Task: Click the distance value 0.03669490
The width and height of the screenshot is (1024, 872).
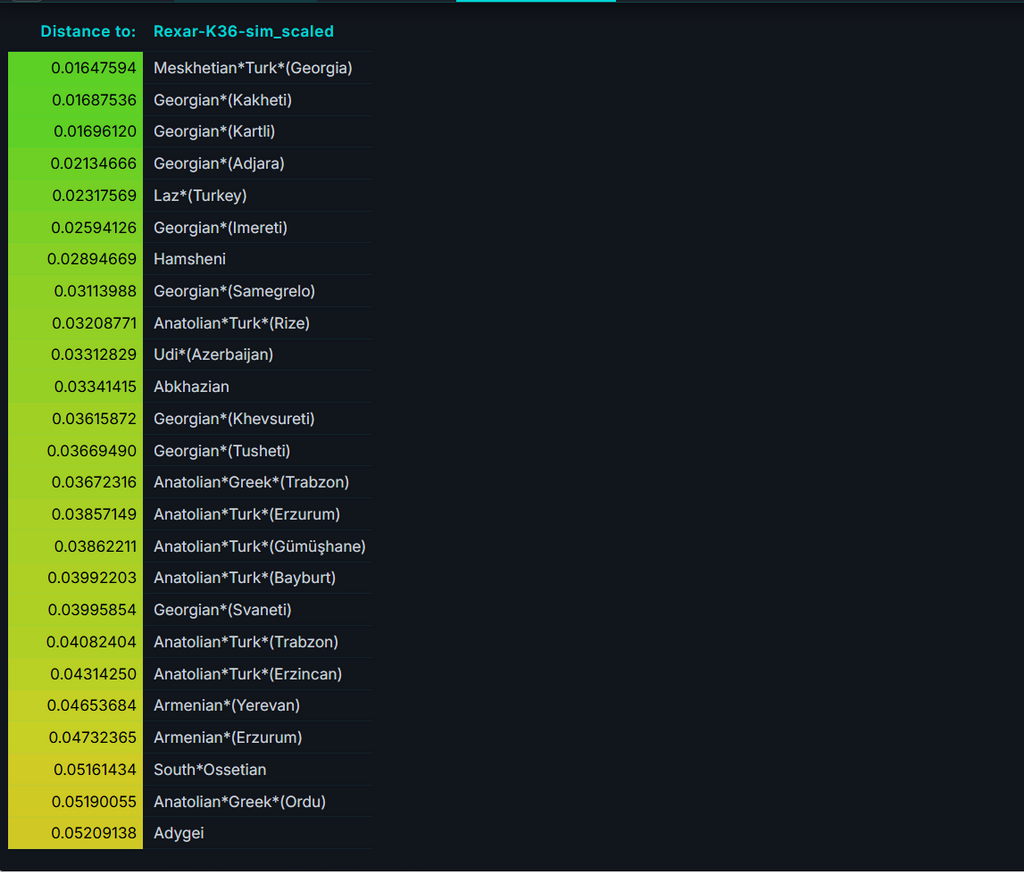Action: pyautogui.click(x=91, y=451)
